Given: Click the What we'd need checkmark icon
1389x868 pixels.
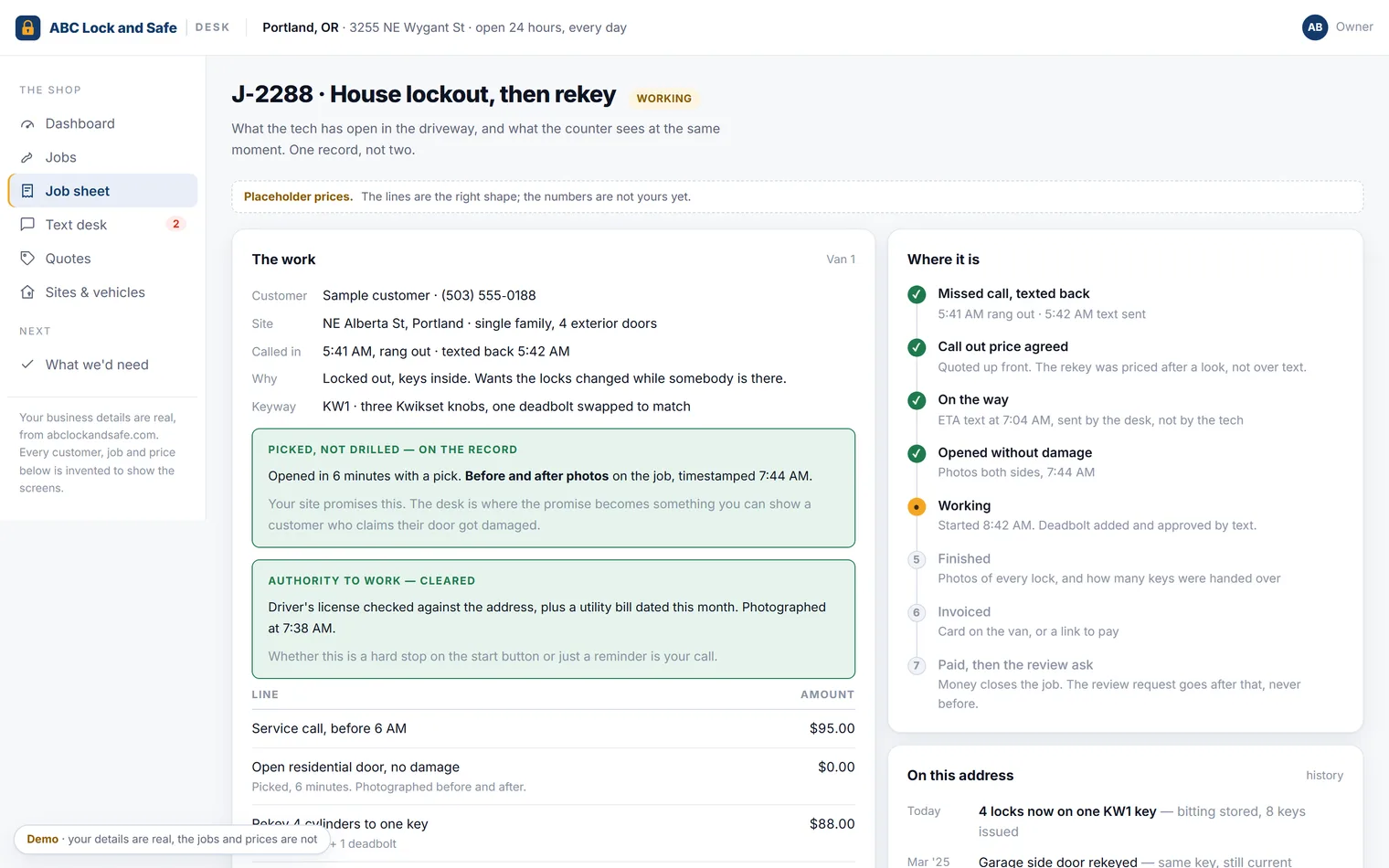Looking at the screenshot, I should click(x=27, y=365).
